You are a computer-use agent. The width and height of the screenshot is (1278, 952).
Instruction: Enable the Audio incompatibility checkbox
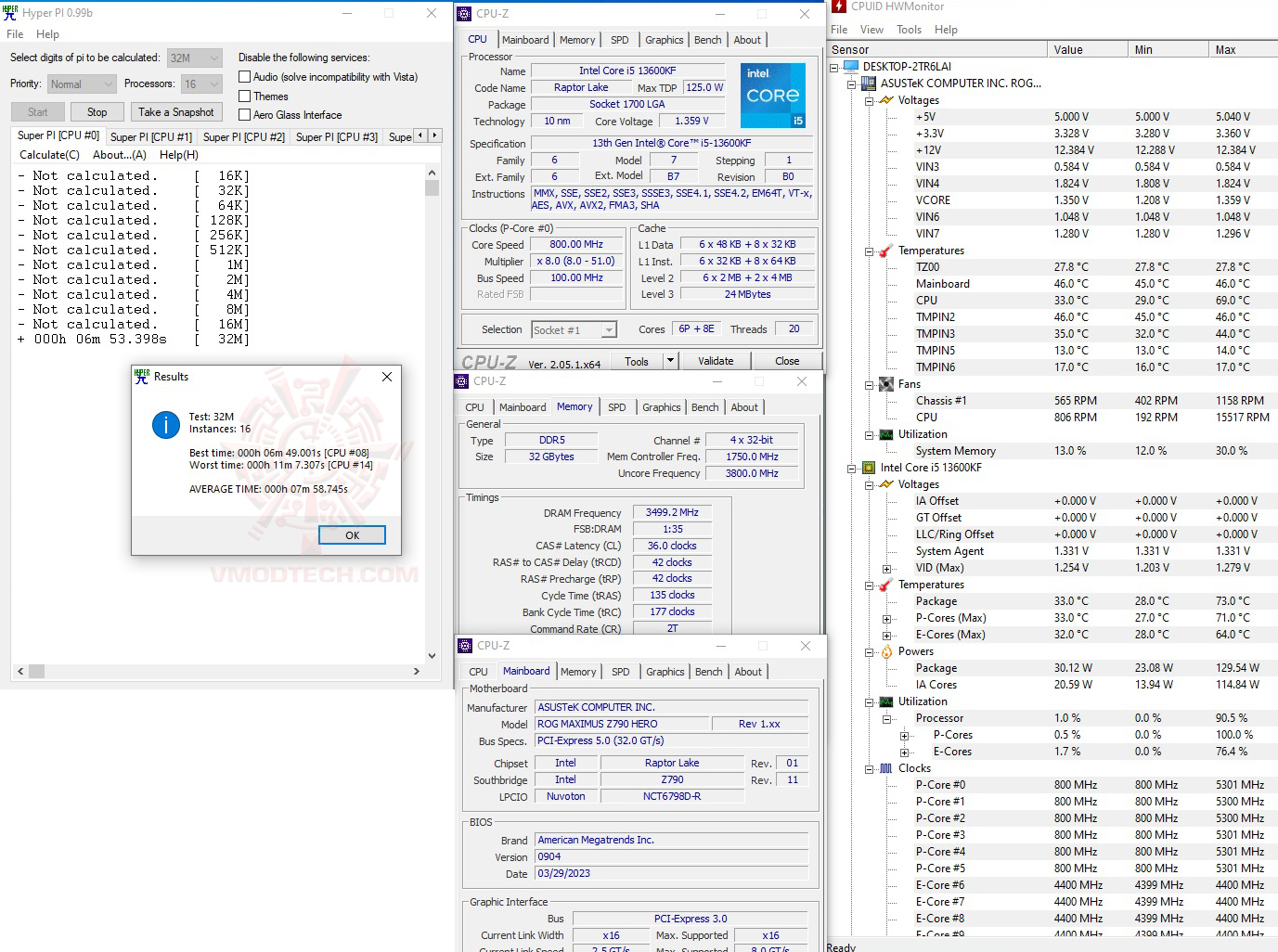click(x=245, y=76)
